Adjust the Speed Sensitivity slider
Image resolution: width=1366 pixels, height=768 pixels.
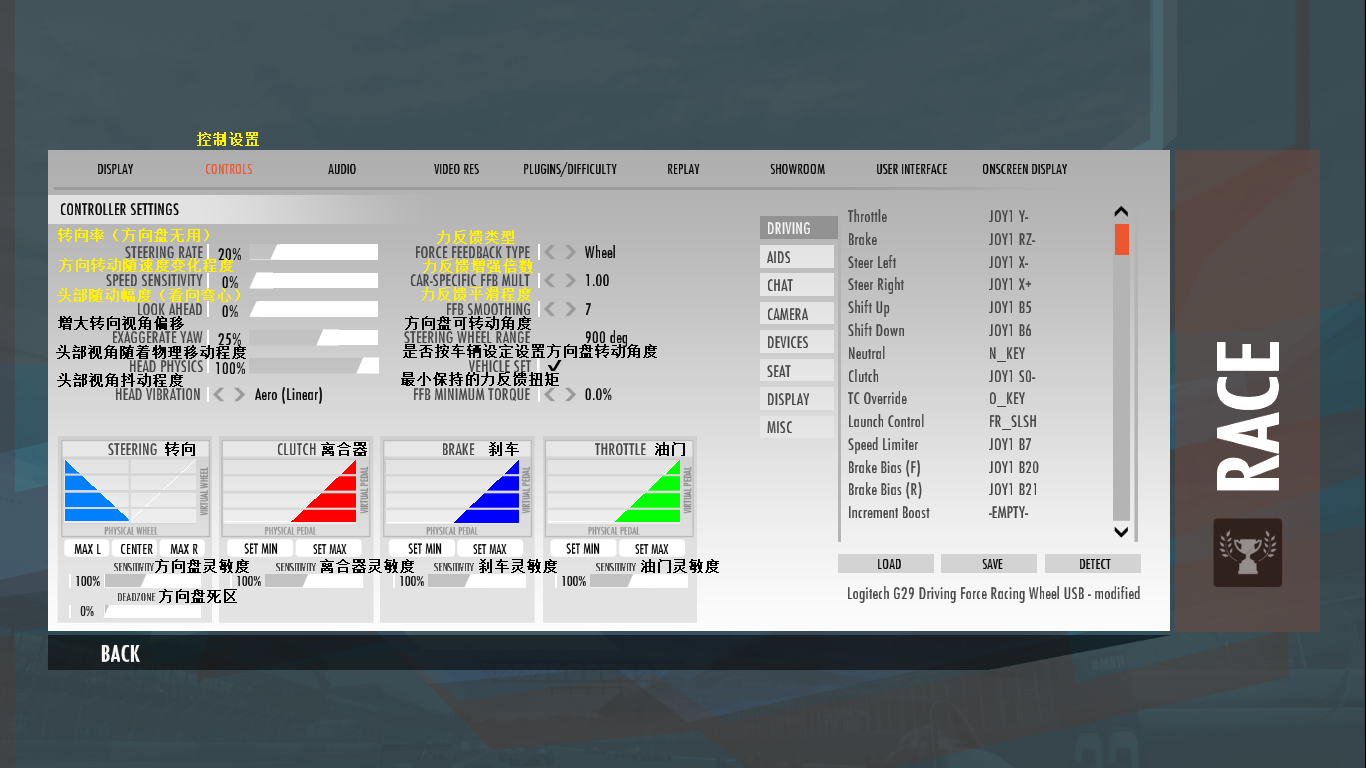[313, 281]
